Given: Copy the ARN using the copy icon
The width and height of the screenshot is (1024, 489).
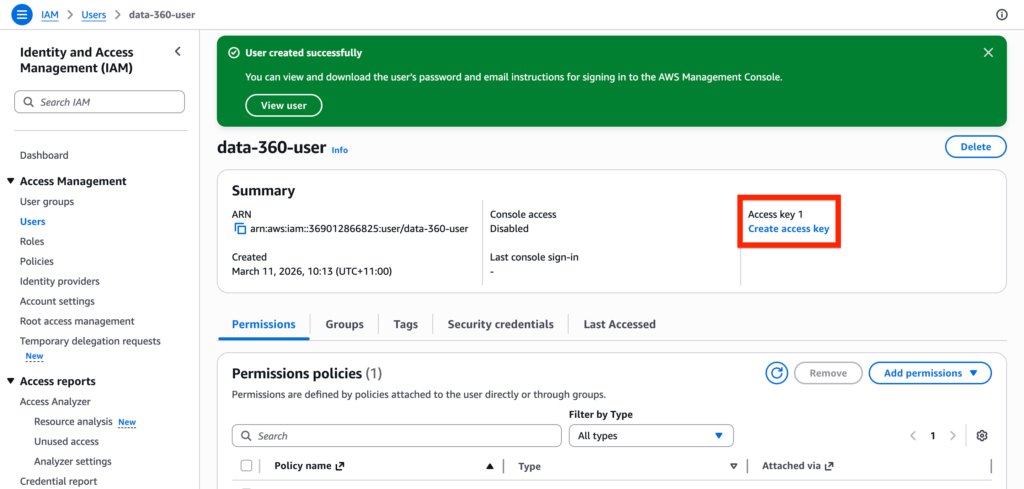Looking at the screenshot, I should (x=240, y=229).
